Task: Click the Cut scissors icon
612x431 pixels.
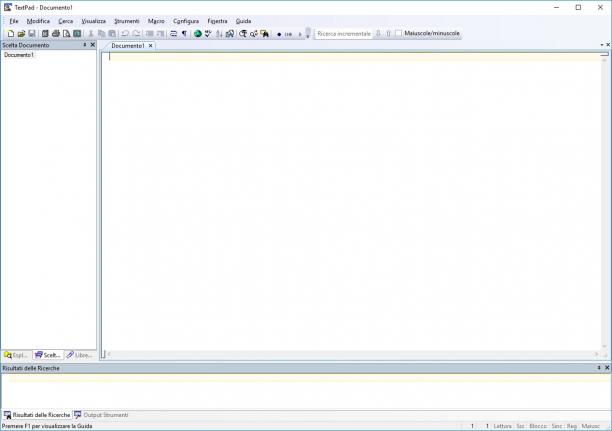Action: 91,34
